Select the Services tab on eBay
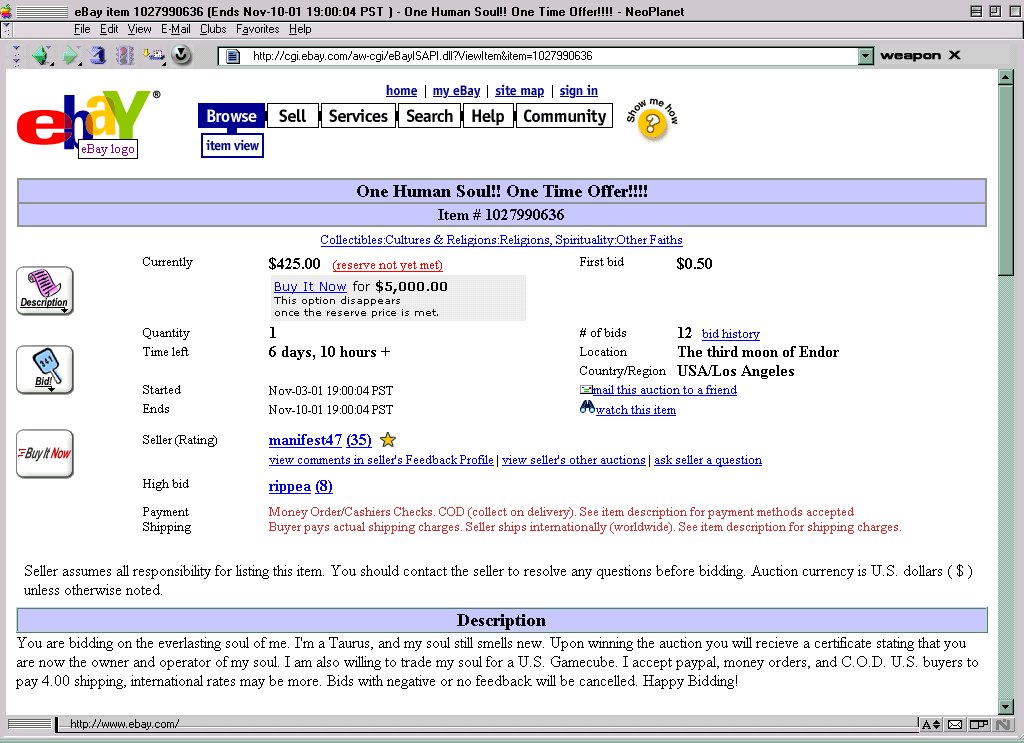Screen dimensions: 1024x743 click(358, 116)
